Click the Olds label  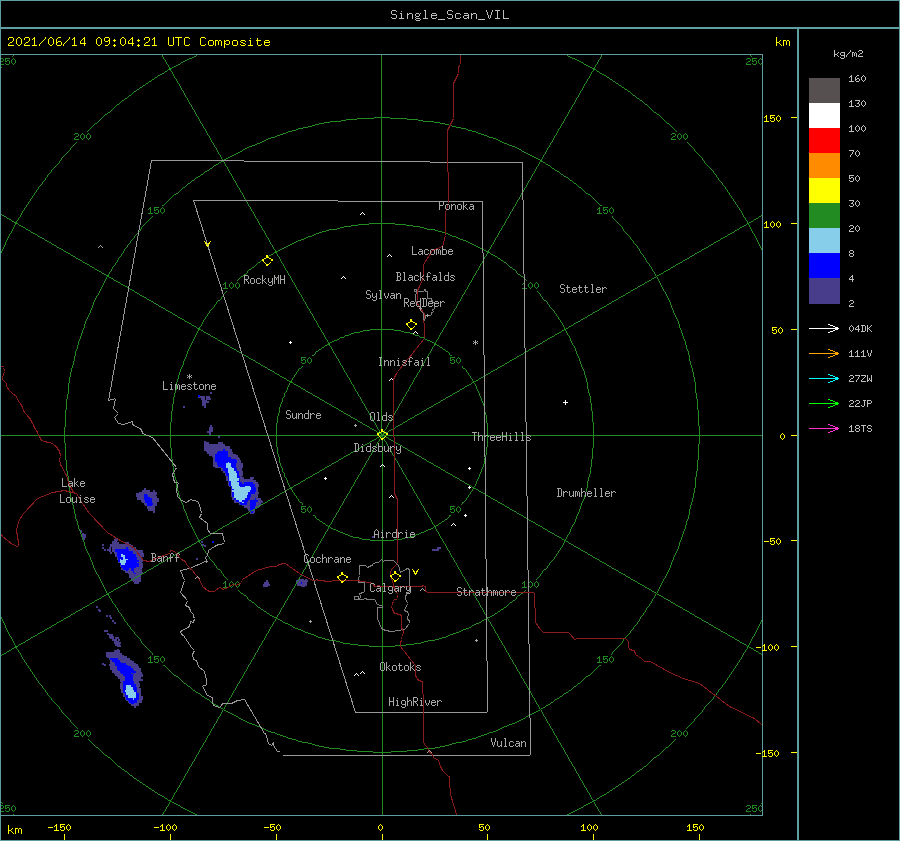(381, 417)
